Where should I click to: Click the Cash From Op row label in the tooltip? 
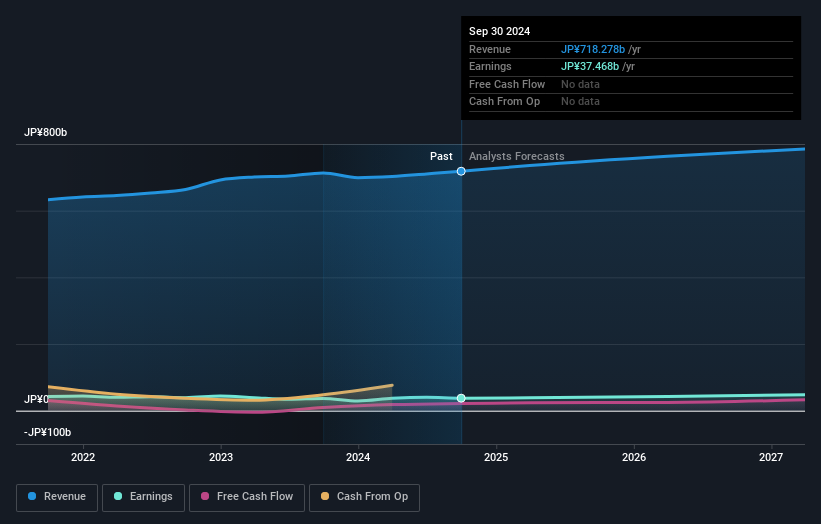point(504,102)
